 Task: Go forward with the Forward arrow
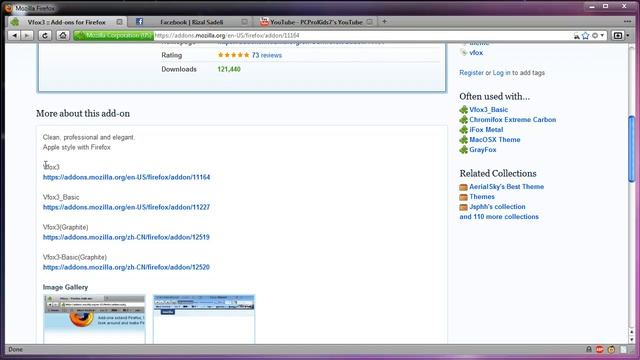pyautogui.click(x=27, y=36)
